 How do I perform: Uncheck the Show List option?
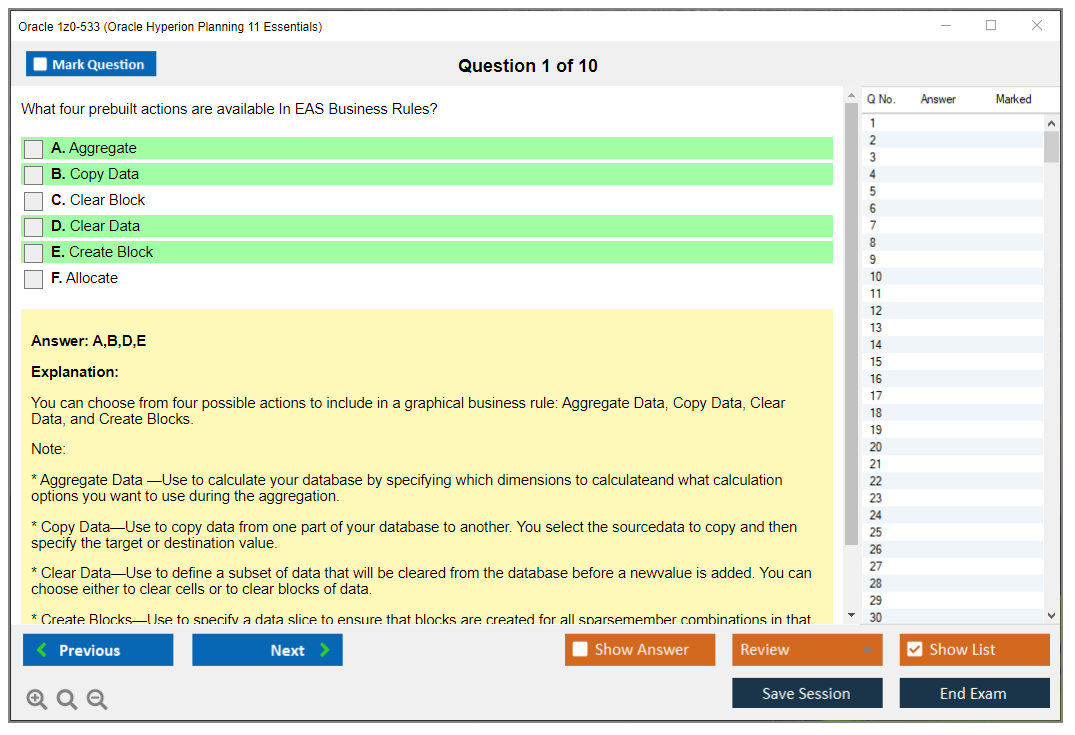click(914, 650)
